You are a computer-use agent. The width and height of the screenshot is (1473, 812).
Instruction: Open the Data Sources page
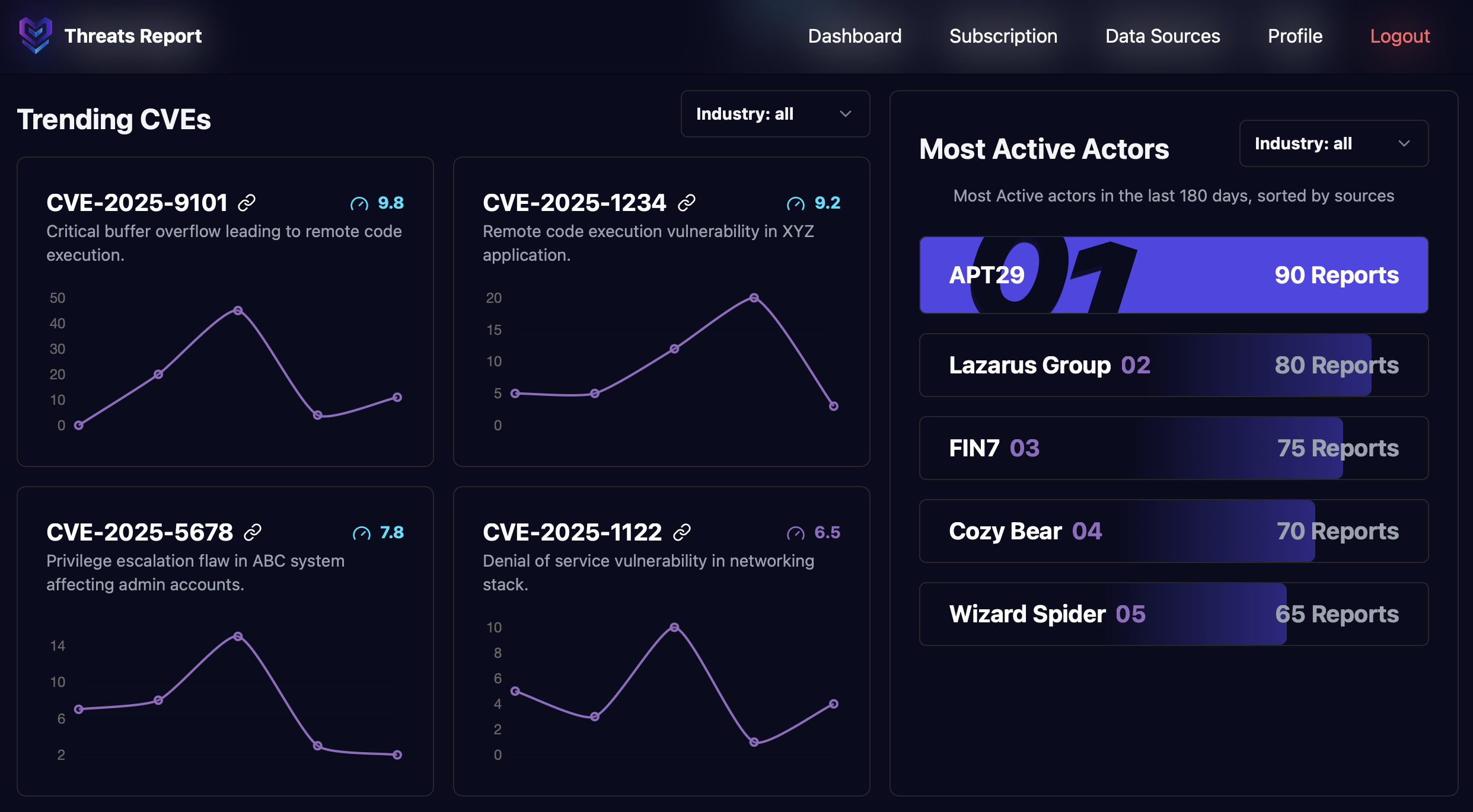point(1162,36)
